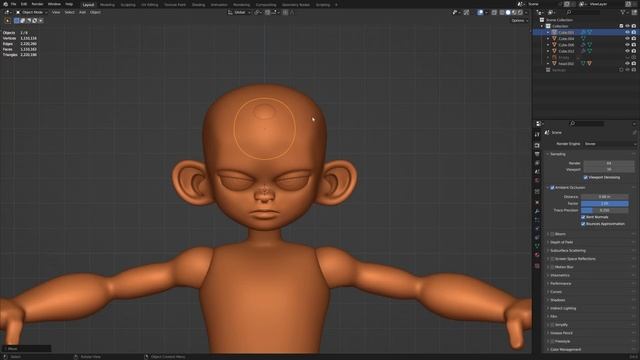Enable the Bloom checkbox
The height and width of the screenshot is (360, 640).
(552, 234)
